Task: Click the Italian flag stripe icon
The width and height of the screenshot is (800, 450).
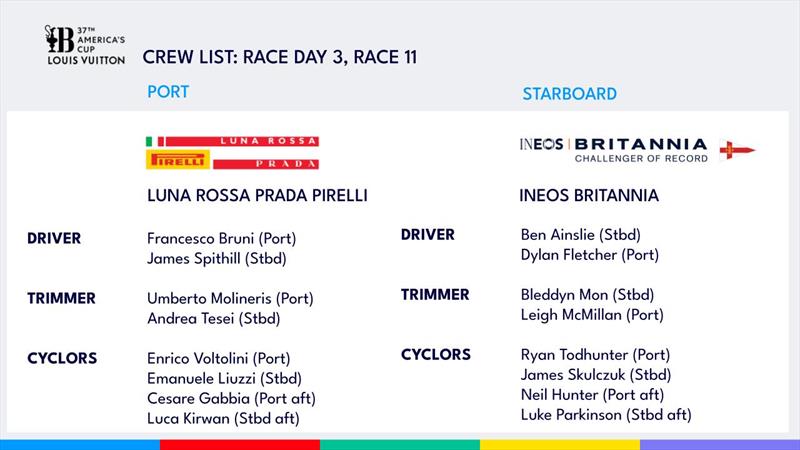Action: pyautogui.click(x=155, y=141)
